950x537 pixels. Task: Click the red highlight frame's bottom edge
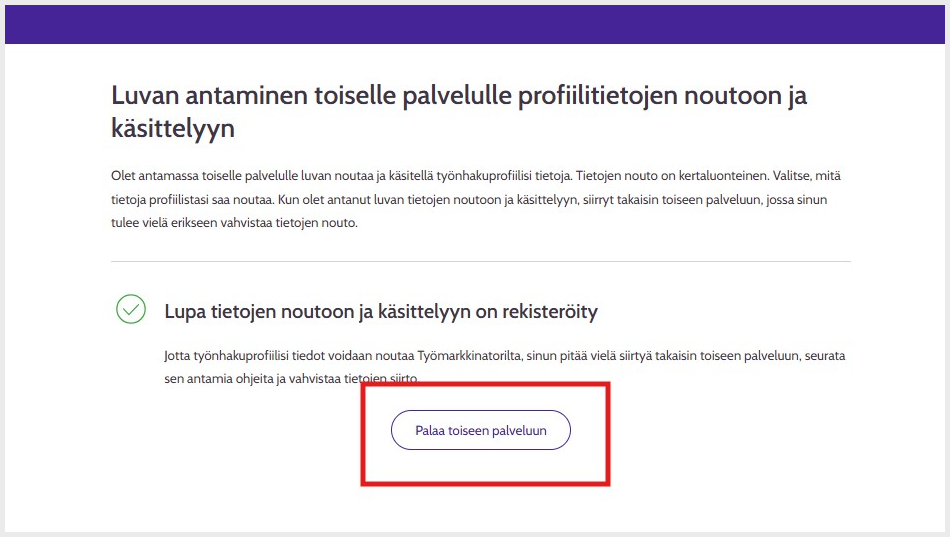pos(485,483)
